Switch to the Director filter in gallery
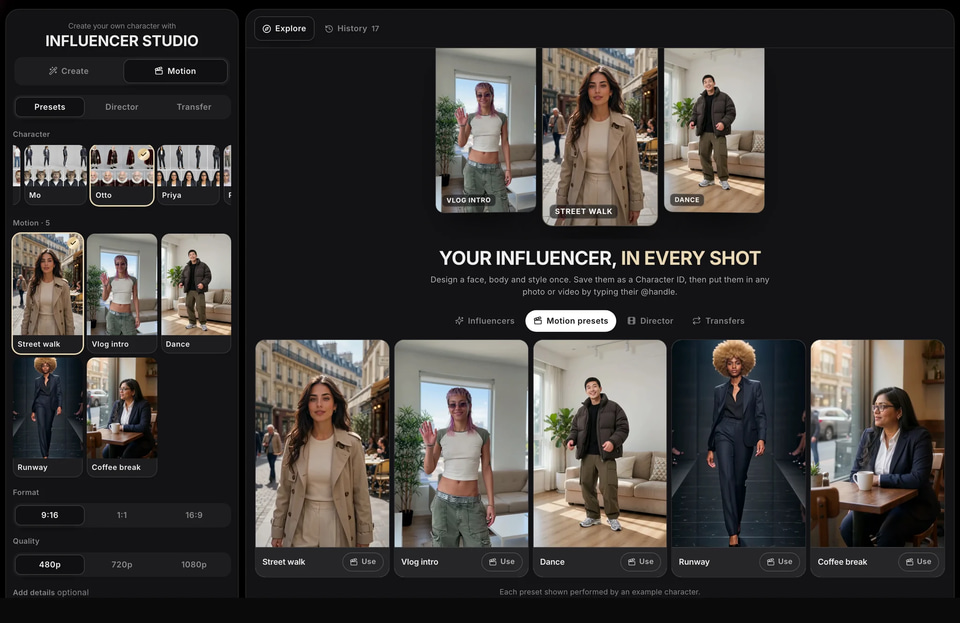The height and width of the screenshot is (623, 960). [x=650, y=321]
